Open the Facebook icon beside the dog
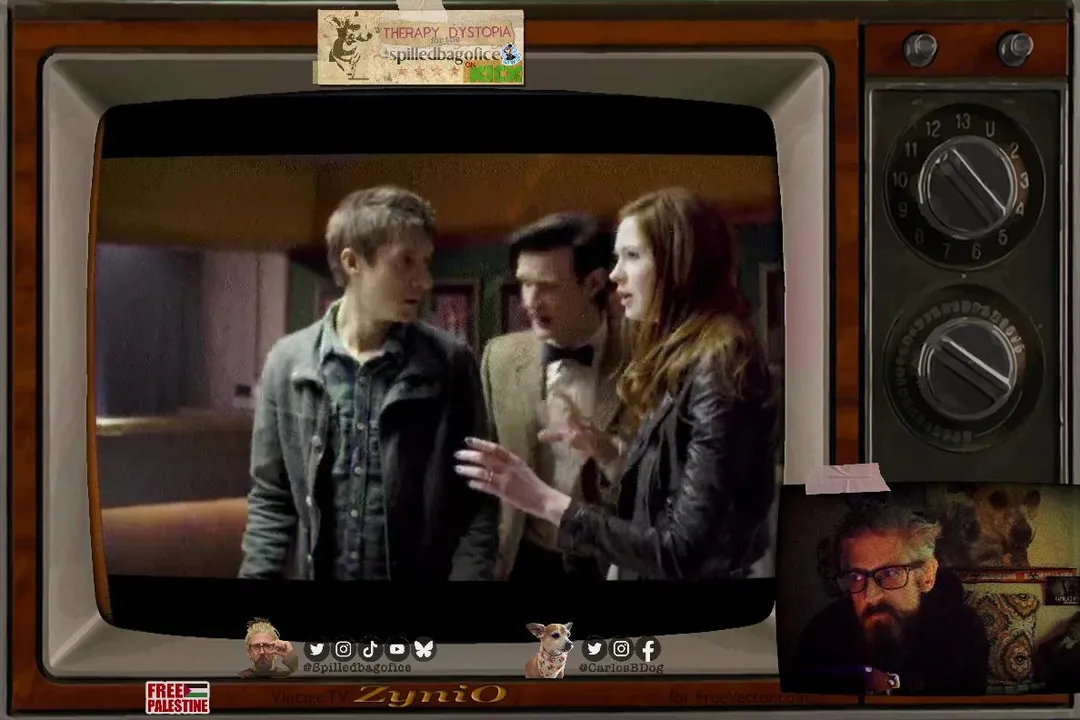1080x720 pixels. click(648, 648)
